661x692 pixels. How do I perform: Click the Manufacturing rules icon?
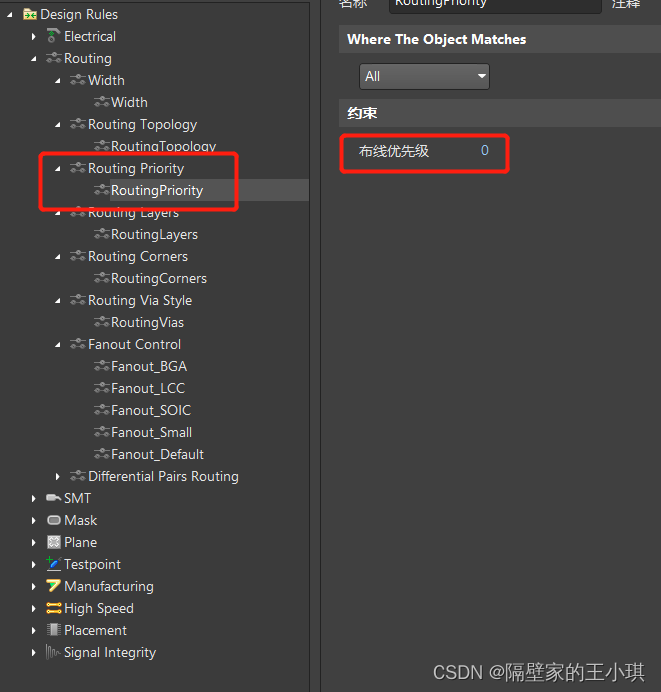(53, 586)
